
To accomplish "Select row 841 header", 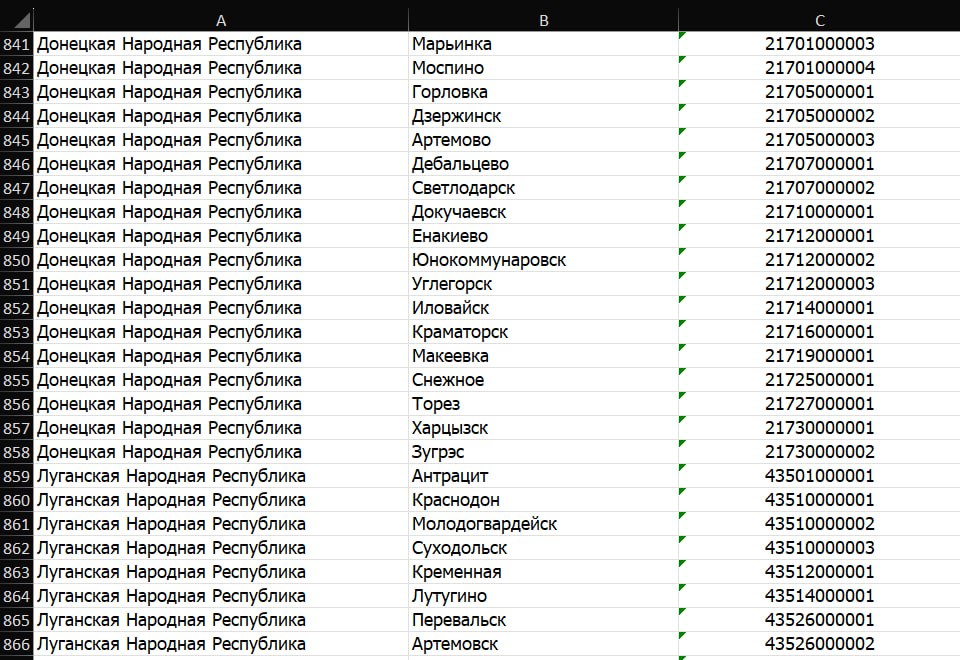I will pyautogui.click(x=17, y=44).
